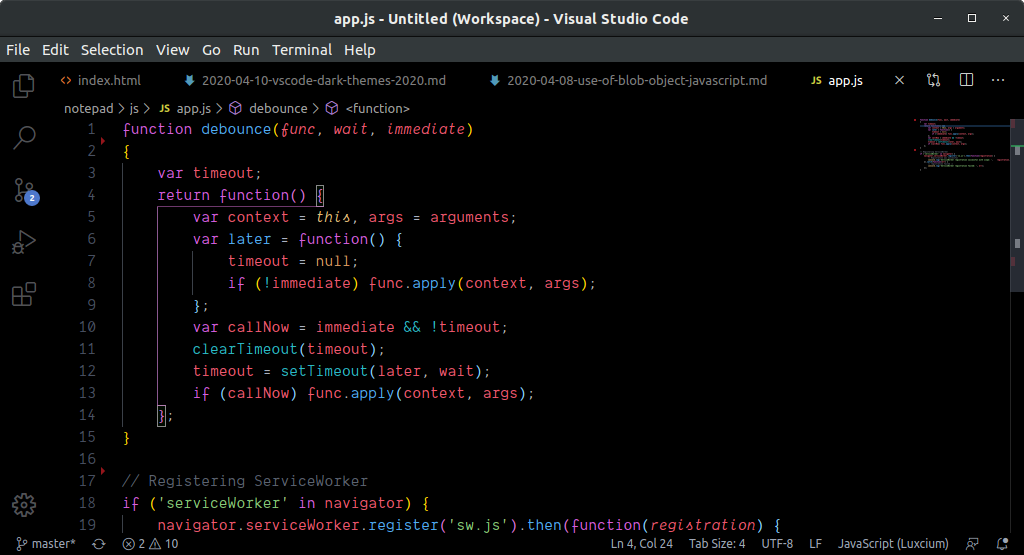Minimize the VS Code window
This screenshot has width=1024, height=555.
(938, 18)
